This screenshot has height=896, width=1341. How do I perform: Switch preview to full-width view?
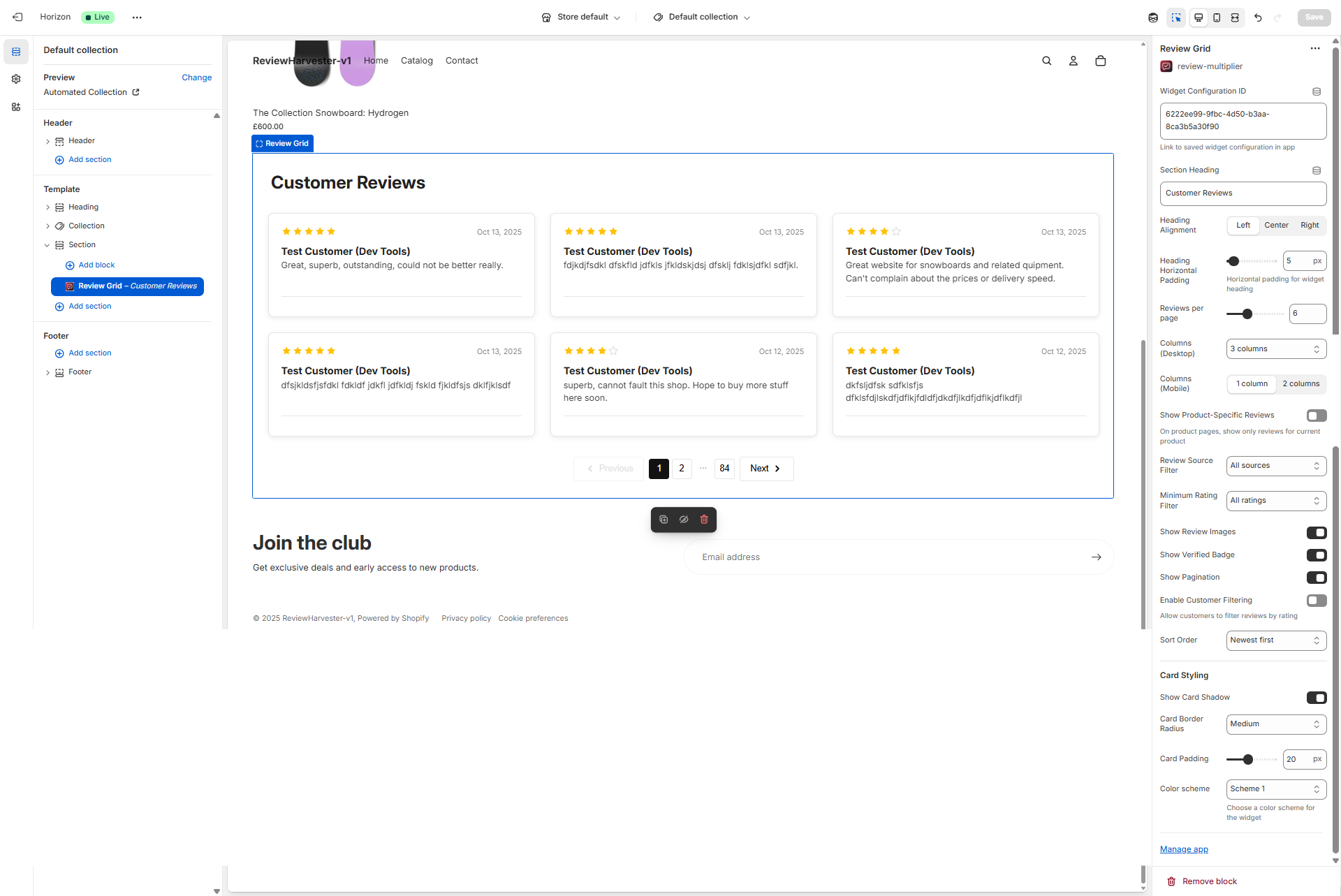point(1235,17)
